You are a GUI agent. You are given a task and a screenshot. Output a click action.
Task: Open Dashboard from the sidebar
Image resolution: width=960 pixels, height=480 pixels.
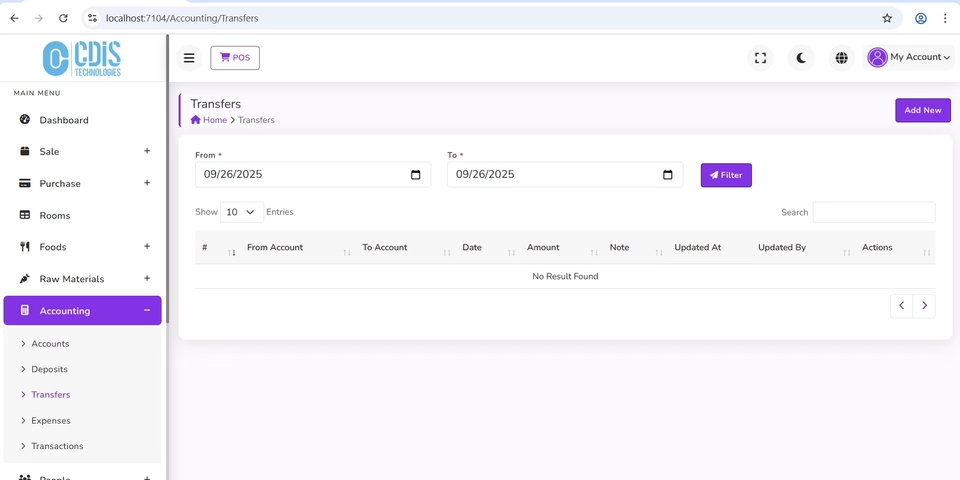click(x=64, y=120)
